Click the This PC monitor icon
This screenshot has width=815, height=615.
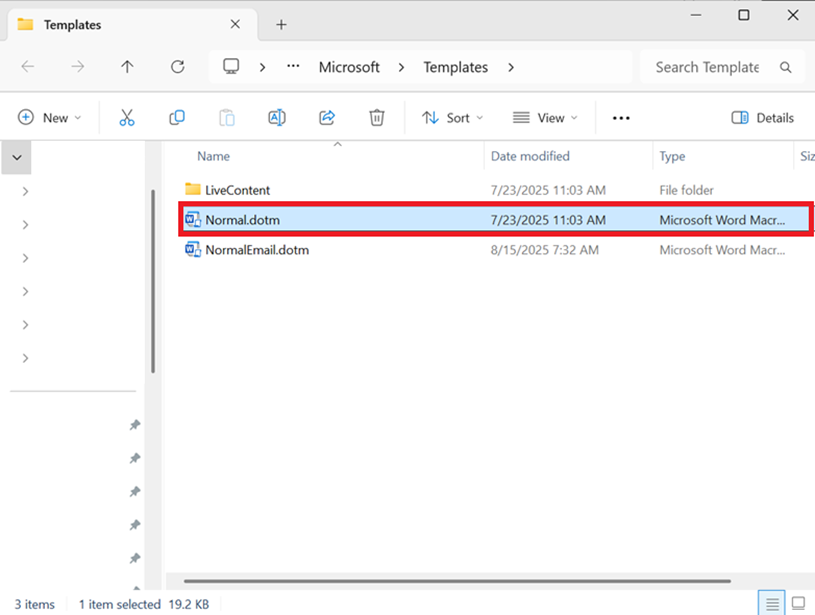231,66
